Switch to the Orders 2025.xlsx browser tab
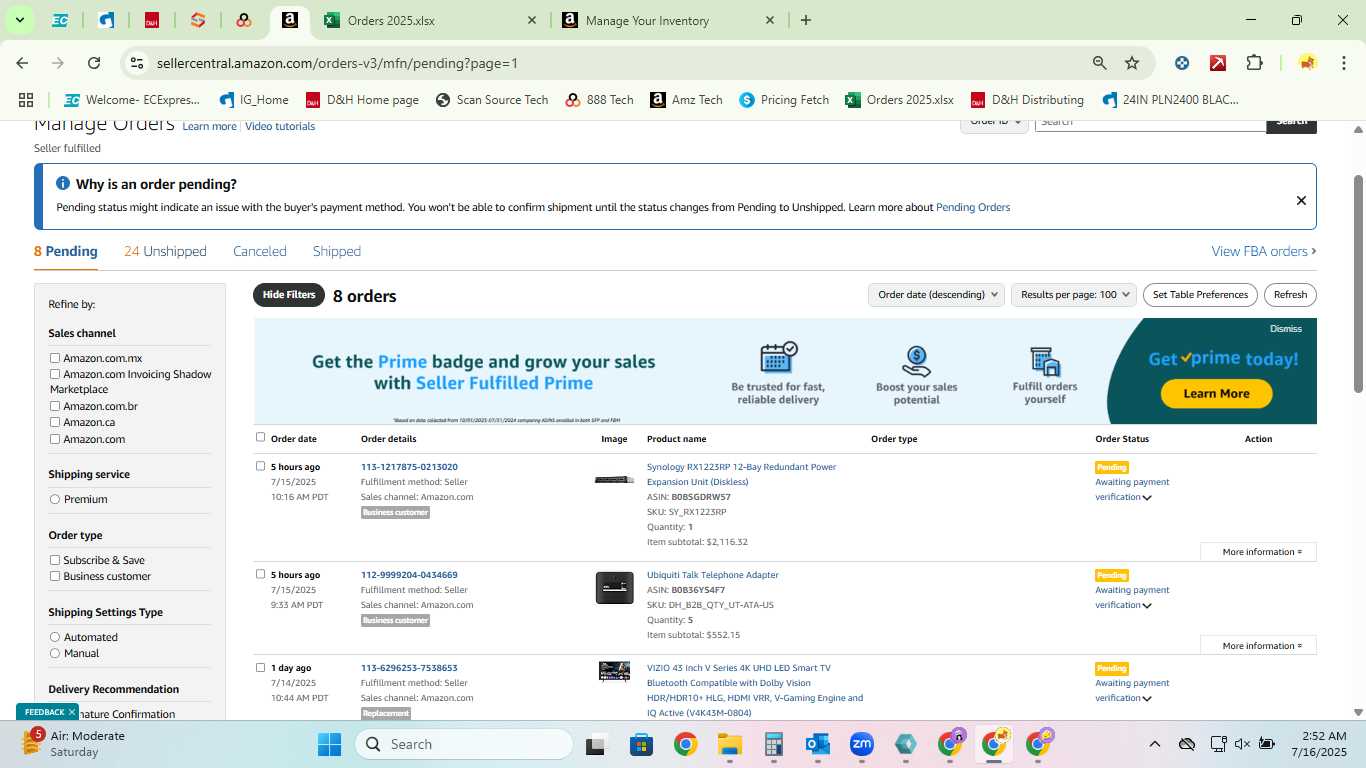The height and width of the screenshot is (768, 1366). 430,20
